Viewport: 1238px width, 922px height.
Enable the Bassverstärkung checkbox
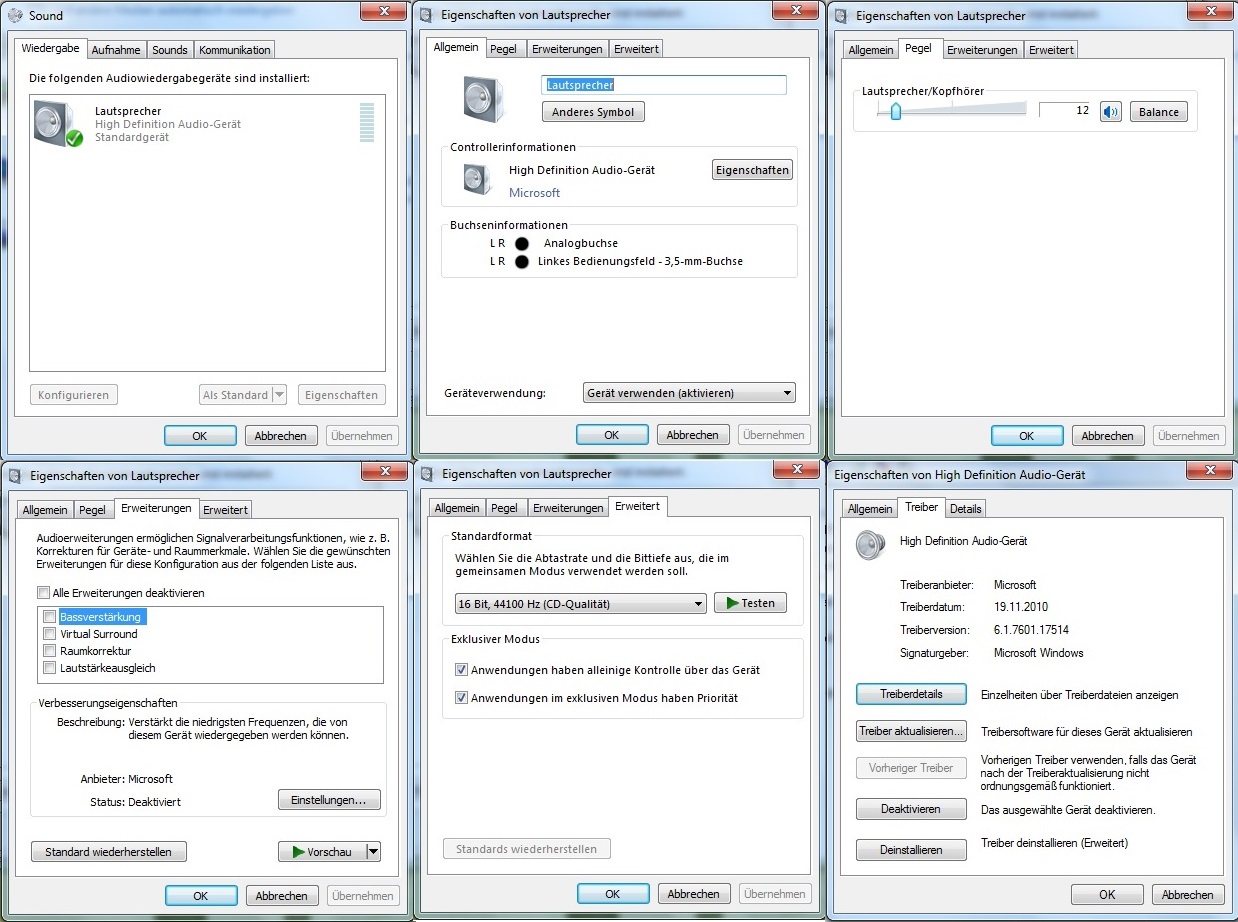(x=50, y=617)
